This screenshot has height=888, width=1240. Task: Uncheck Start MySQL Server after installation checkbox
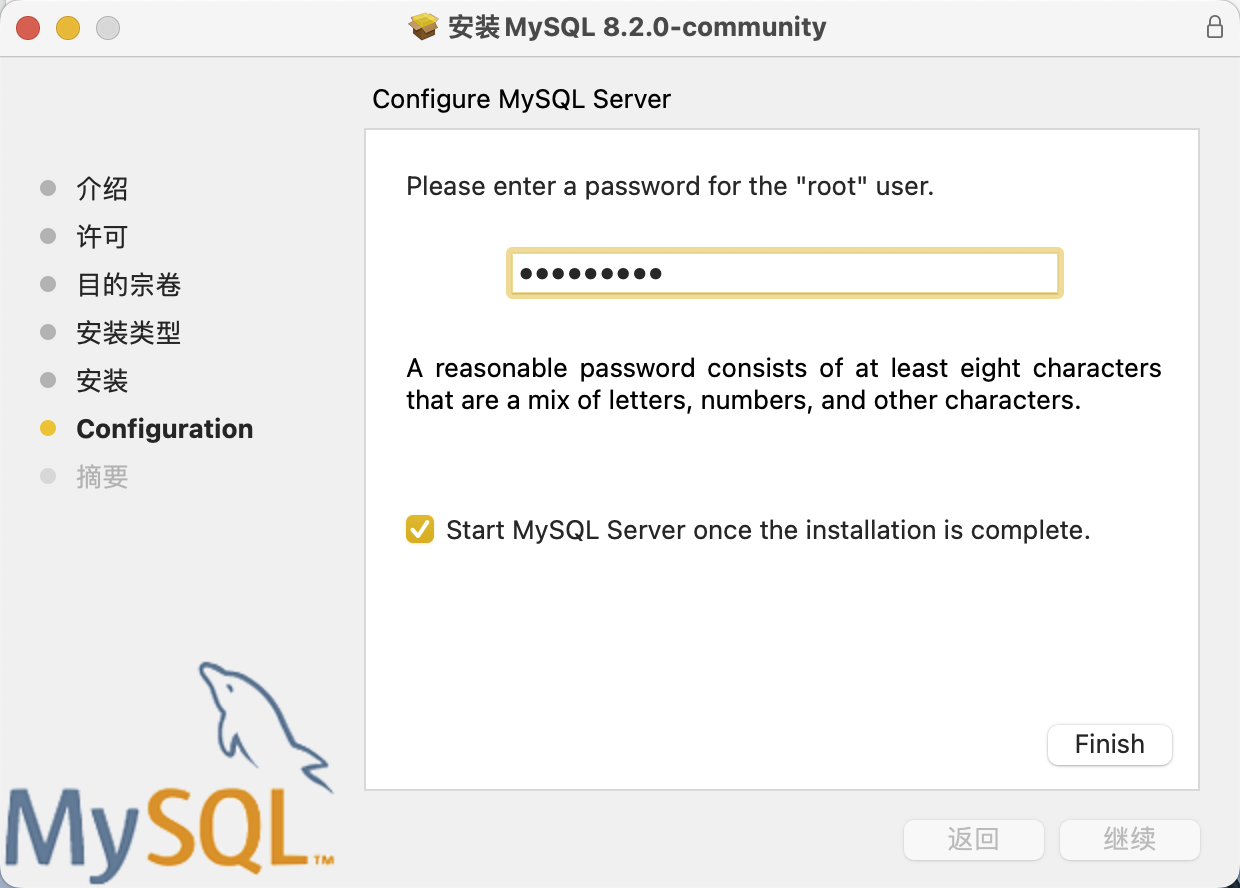click(420, 529)
